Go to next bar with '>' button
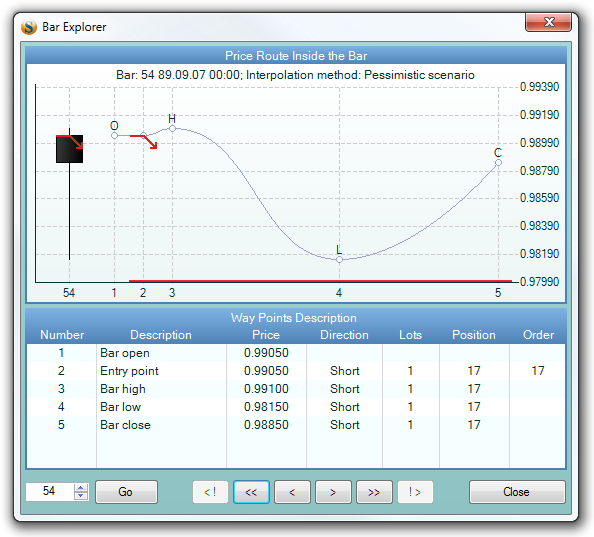 333,492
